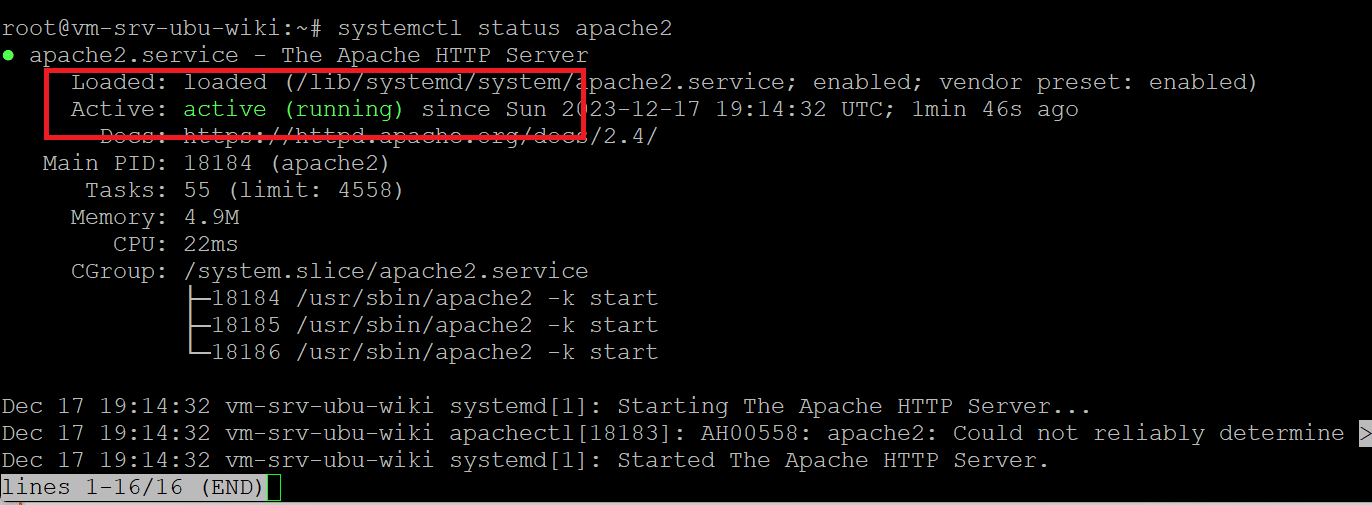Click the /system.slice/apache2.service CGroup path
Image resolution: width=1372 pixels, height=505 pixels.
coord(386,272)
